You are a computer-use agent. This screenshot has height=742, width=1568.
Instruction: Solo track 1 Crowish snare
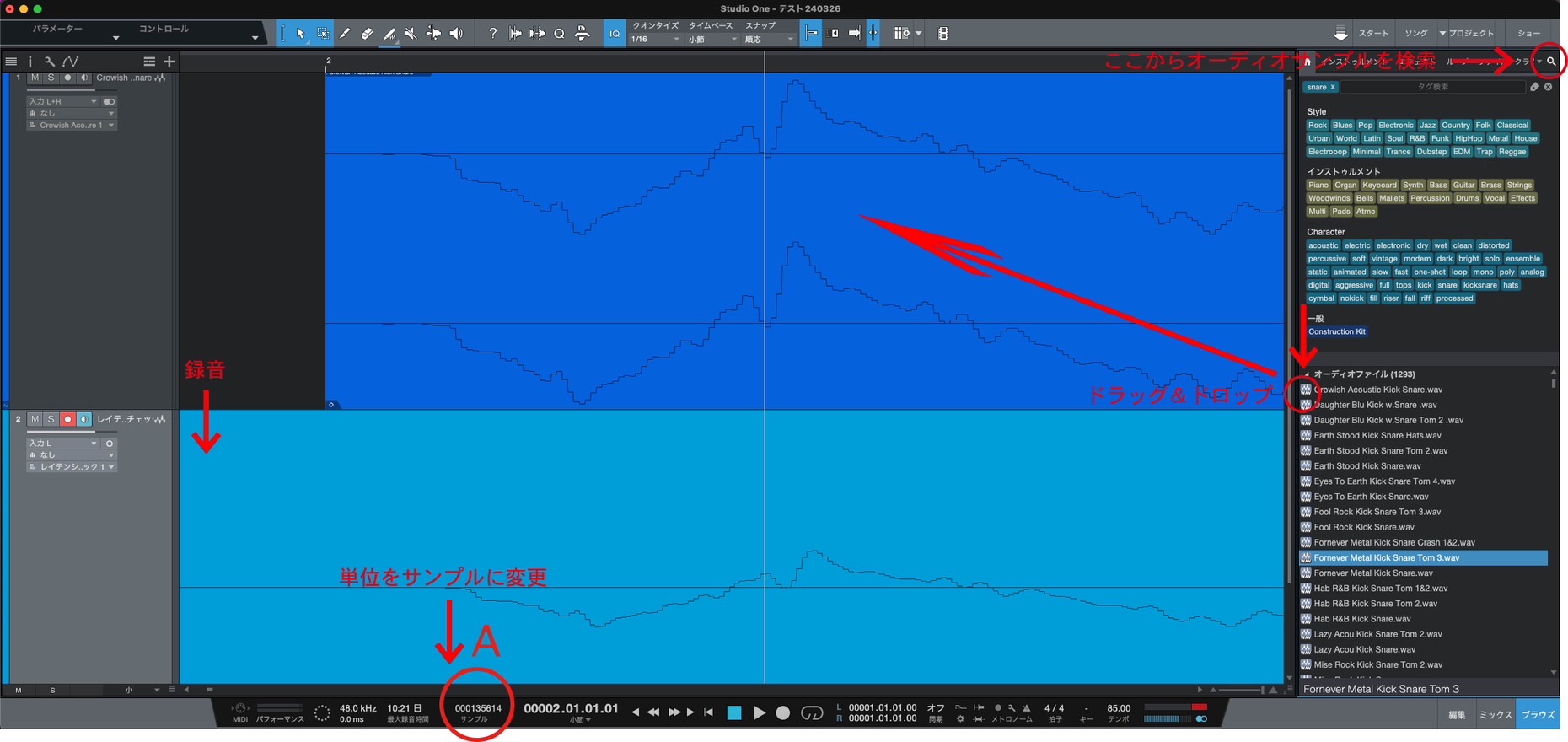coord(51,78)
